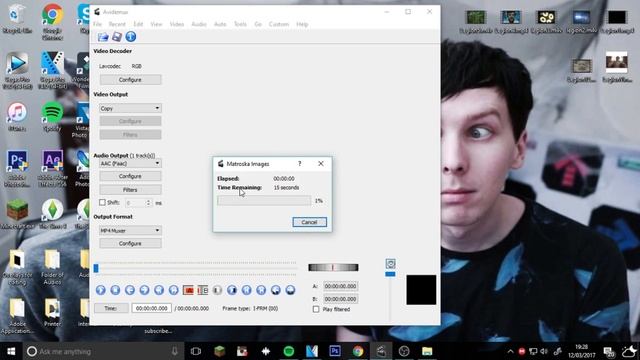This screenshot has width=640, height=360.
Task: Go to previous frame with left-arrow icon
Action: 130,290
